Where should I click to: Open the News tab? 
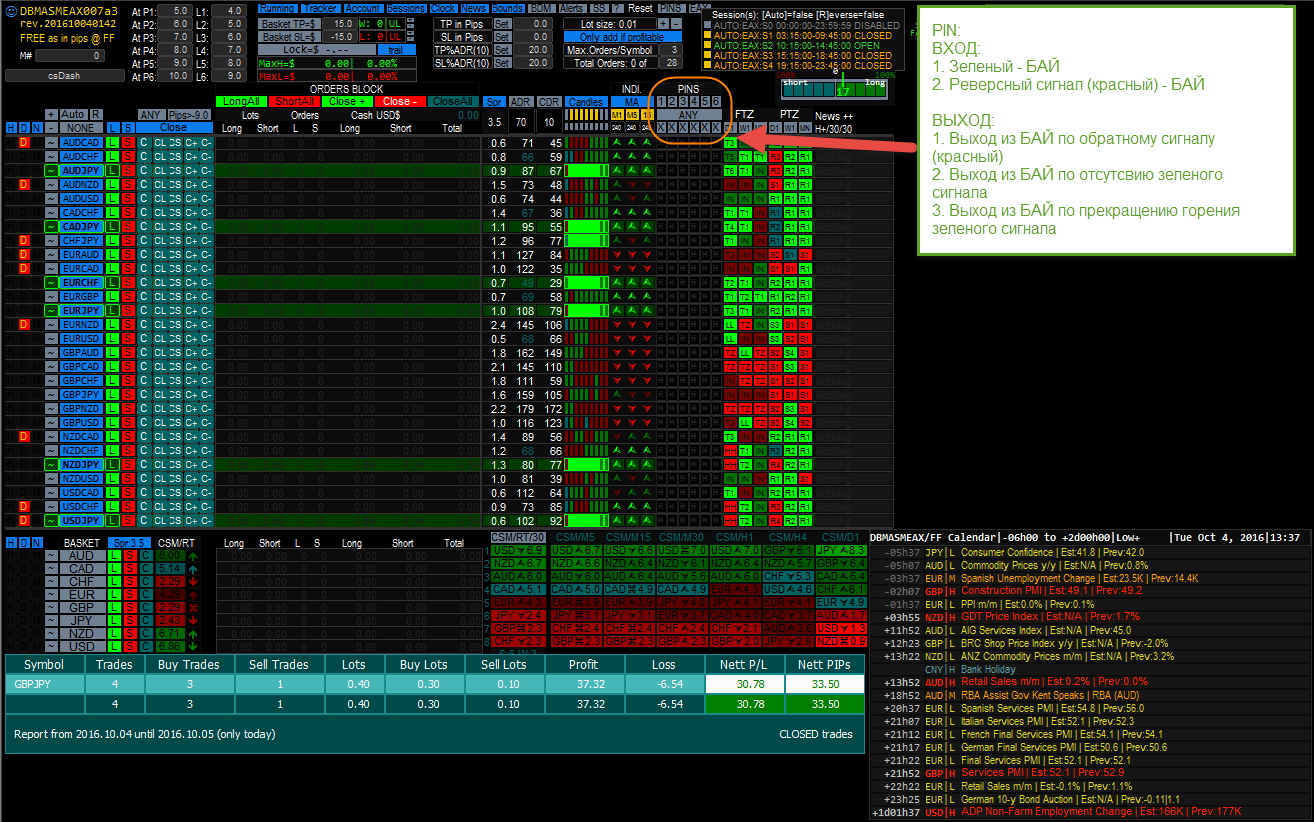(474, 8)
